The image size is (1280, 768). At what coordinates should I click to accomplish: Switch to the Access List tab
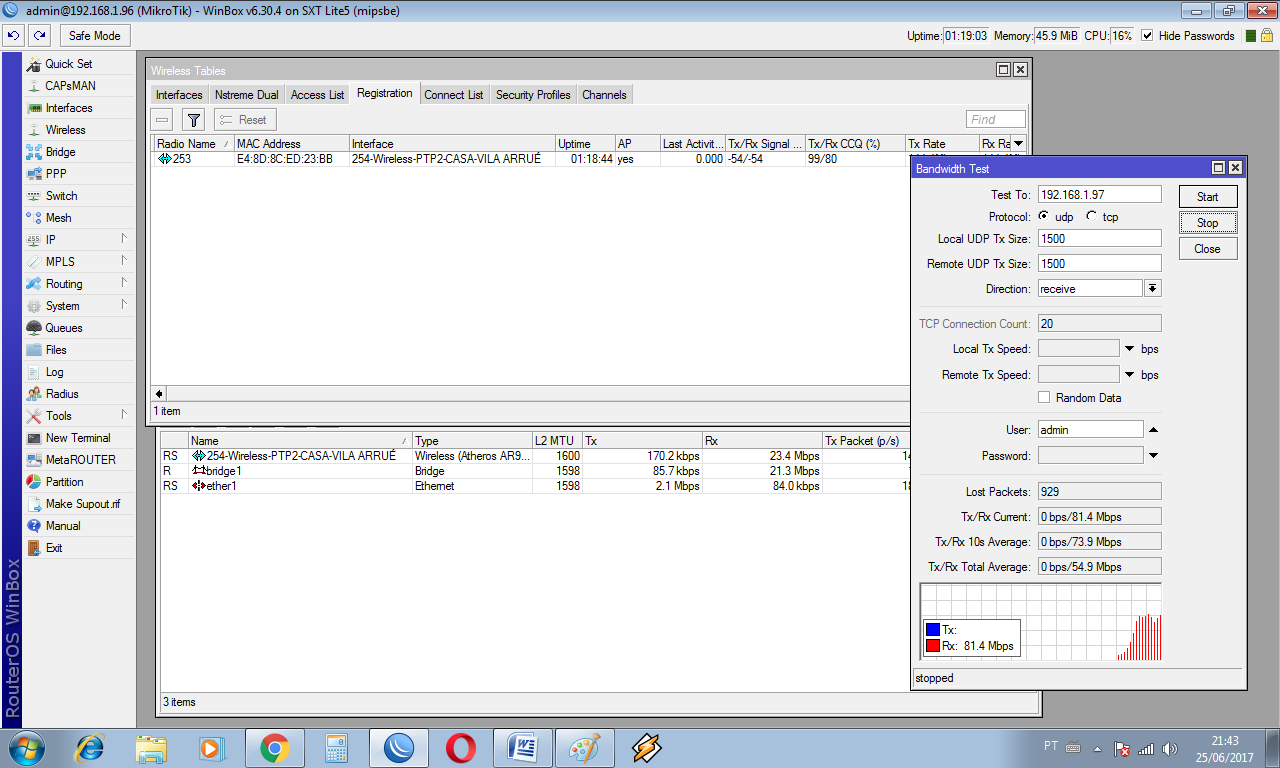317,95
